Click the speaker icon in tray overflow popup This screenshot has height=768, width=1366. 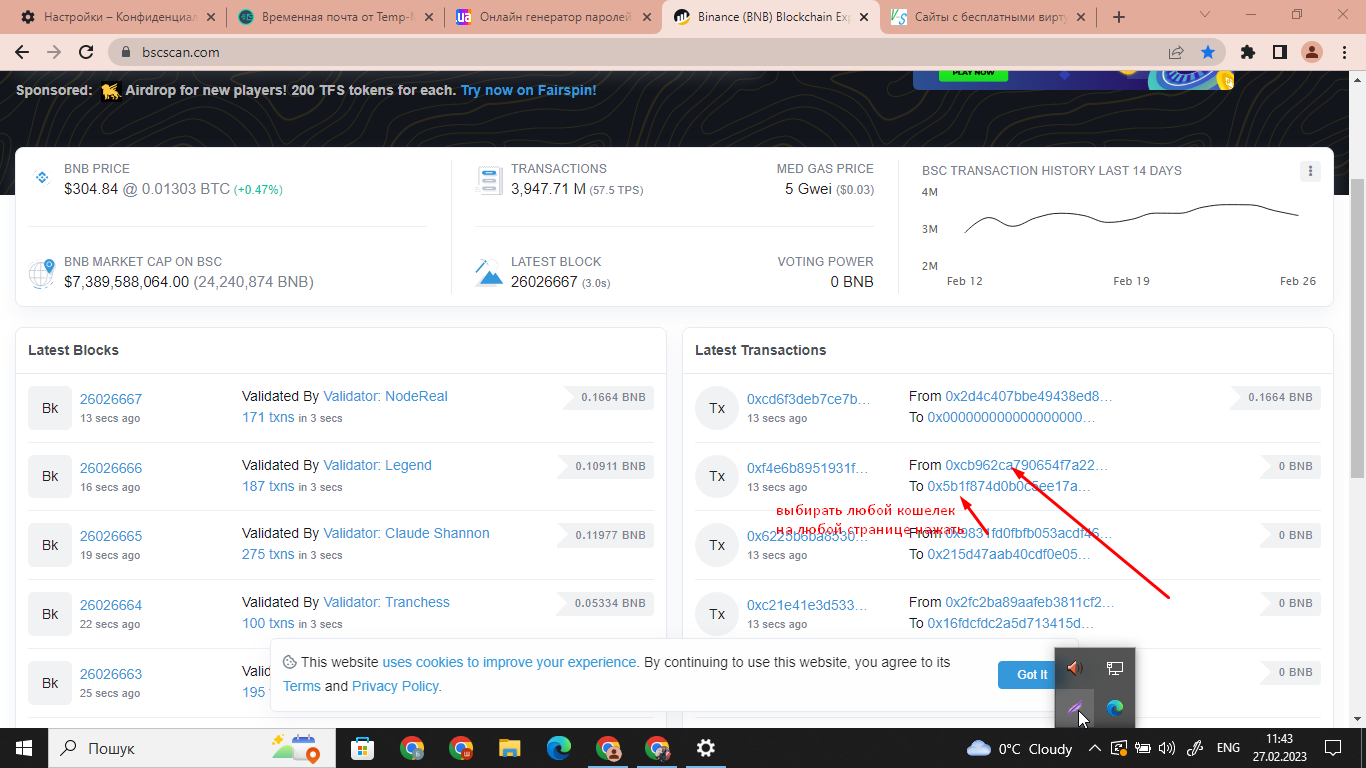tap(1075, 668)
